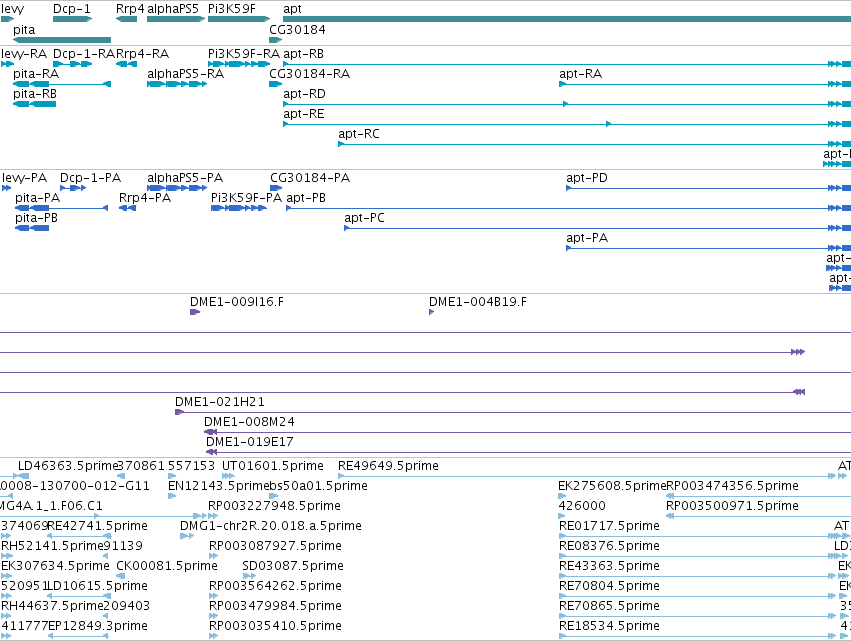Select RP003564262.5prime EST label
This screenshot has height=641, width=851.
(x=275, y=587)
